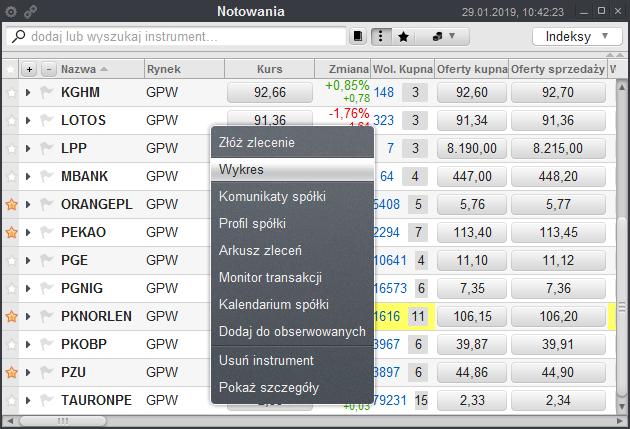
Task: Click the flag icon for LPP
Action: [x=47, y=148]
